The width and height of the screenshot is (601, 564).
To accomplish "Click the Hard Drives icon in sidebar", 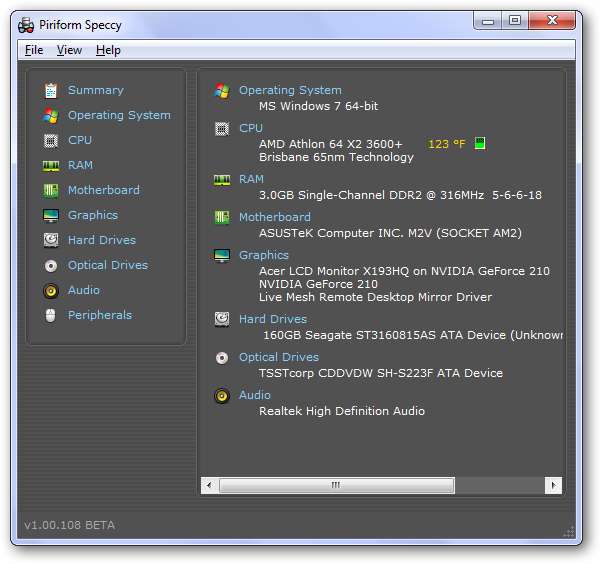I will (x=50, y=240).
